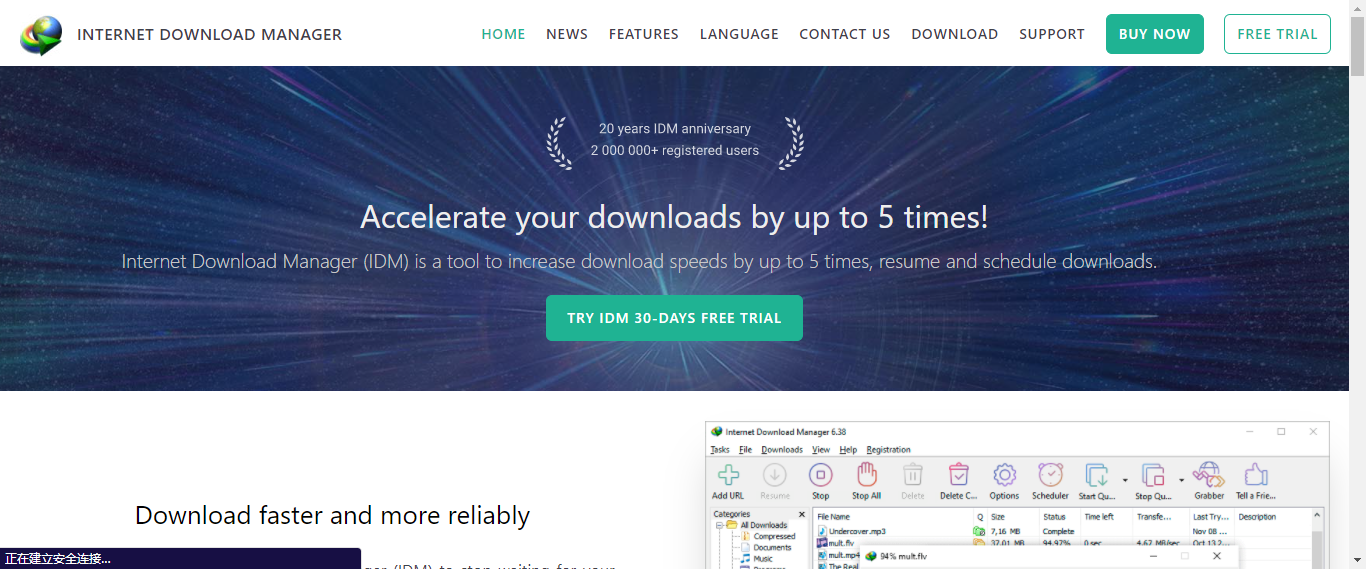The image size is (1366, 569).
Task: Click the Start Queue icon in IDM screenshot
Action: [x=1097, y=475]
